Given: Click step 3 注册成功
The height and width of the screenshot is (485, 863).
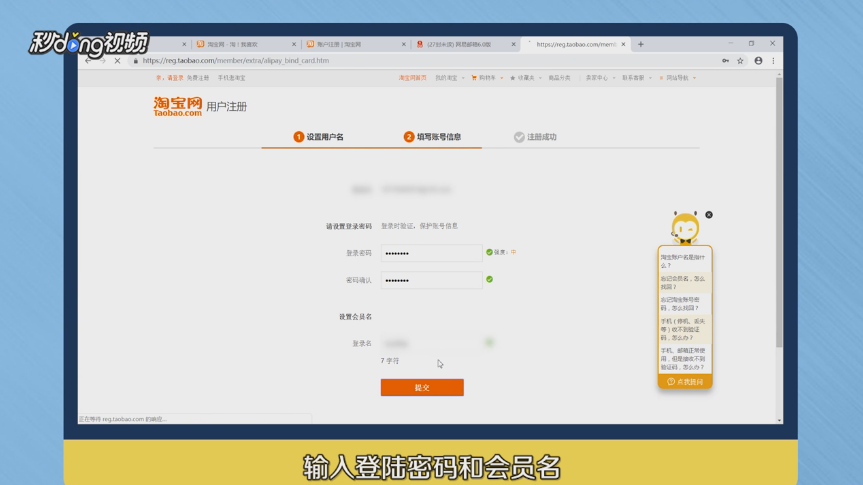Looking at the screenshot, I should [535, 137].
